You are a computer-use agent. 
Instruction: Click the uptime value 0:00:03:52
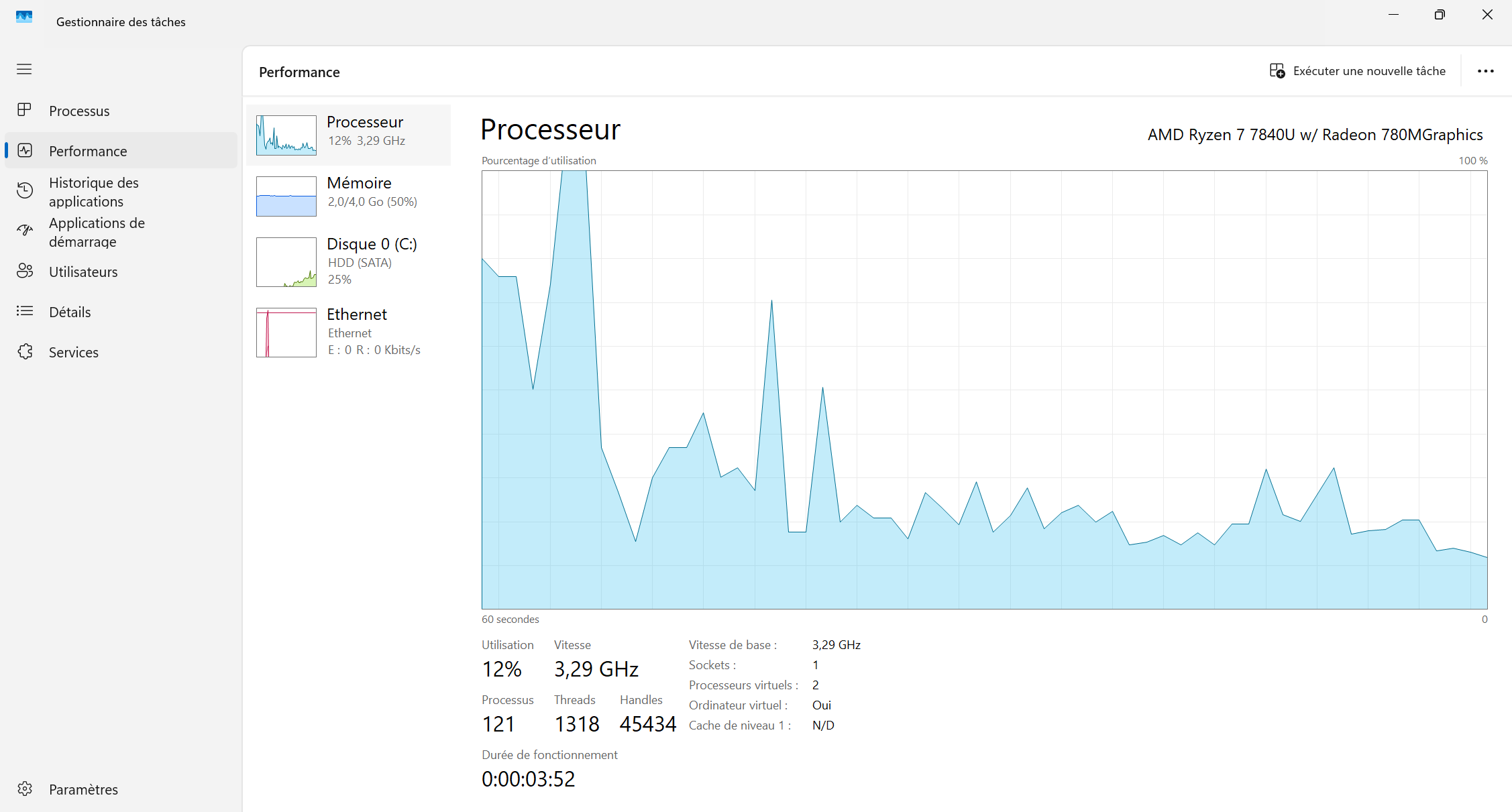529,779
